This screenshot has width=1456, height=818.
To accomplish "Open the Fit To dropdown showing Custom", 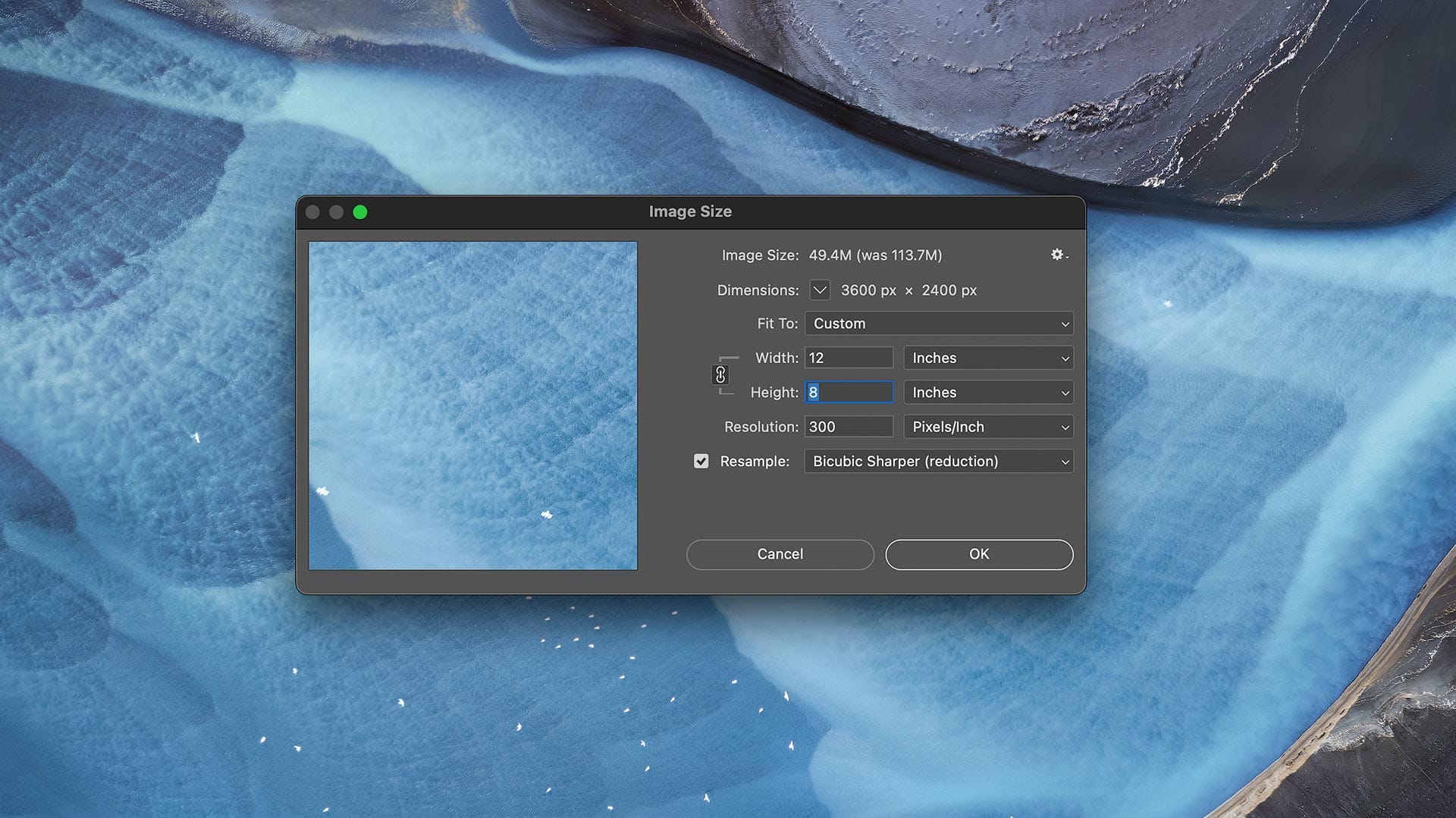I will [x=939, y=324].
